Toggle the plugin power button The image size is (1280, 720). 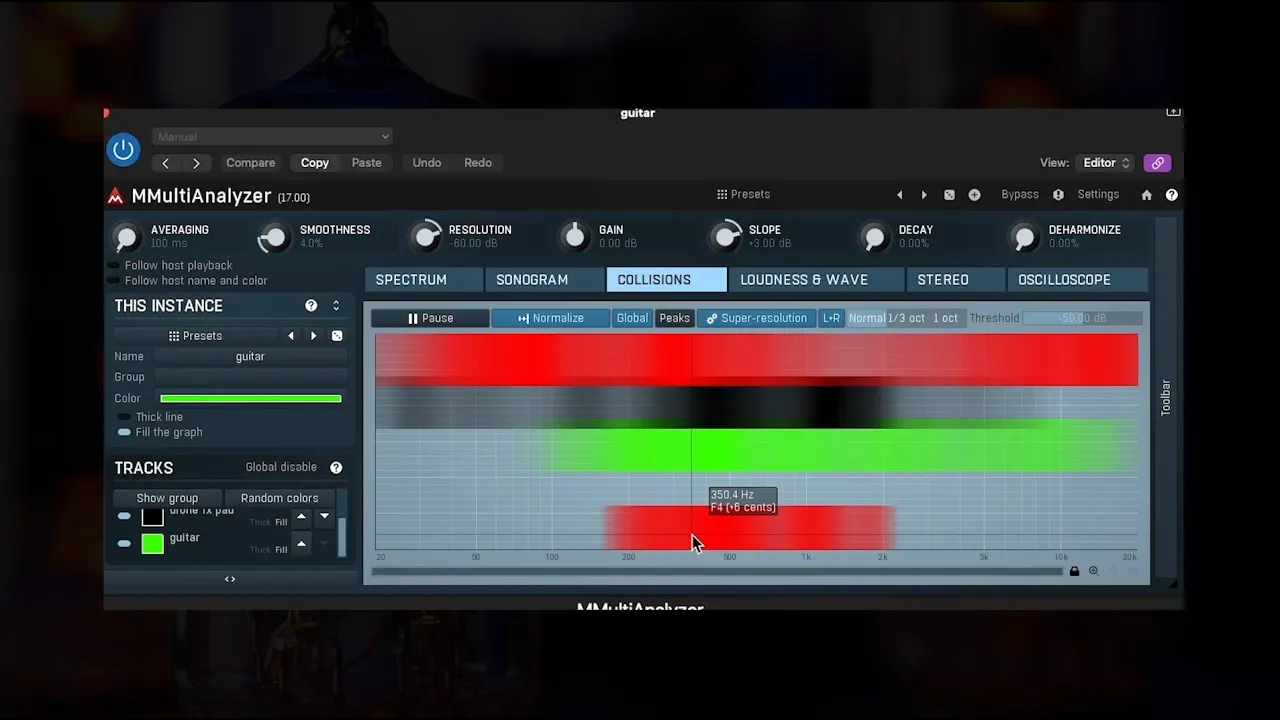[x=124, y=150]
